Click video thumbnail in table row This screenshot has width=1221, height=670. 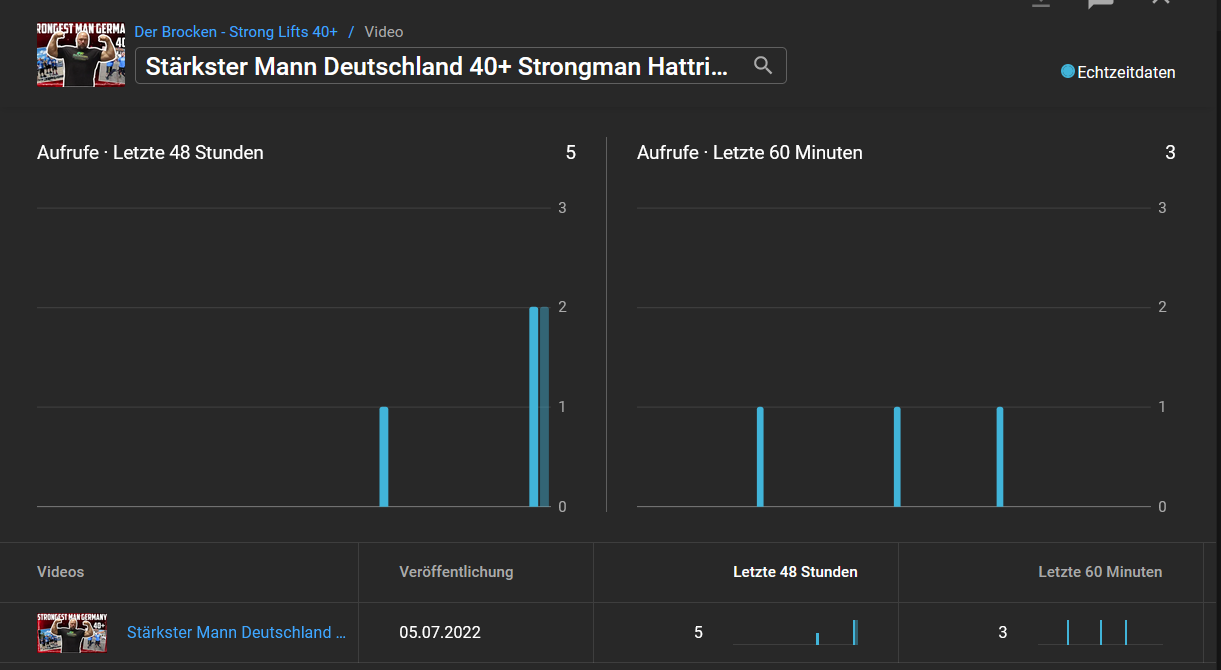point(73,633)
